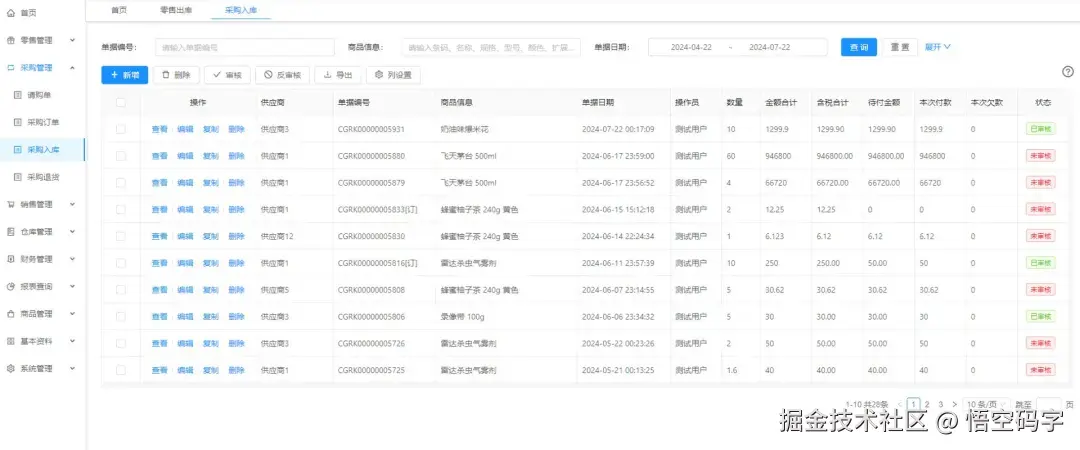The width and height of the screenshot is (1080, 450).
Task: Click the 零售管理 retail icon in sidebar
Action: (10, 41)
